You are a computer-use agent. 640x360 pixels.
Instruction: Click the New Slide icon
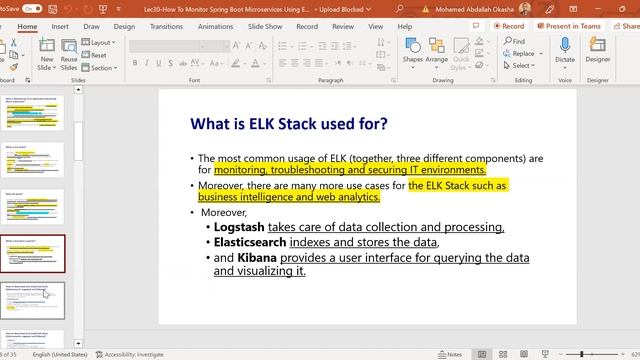coord(47,46)
